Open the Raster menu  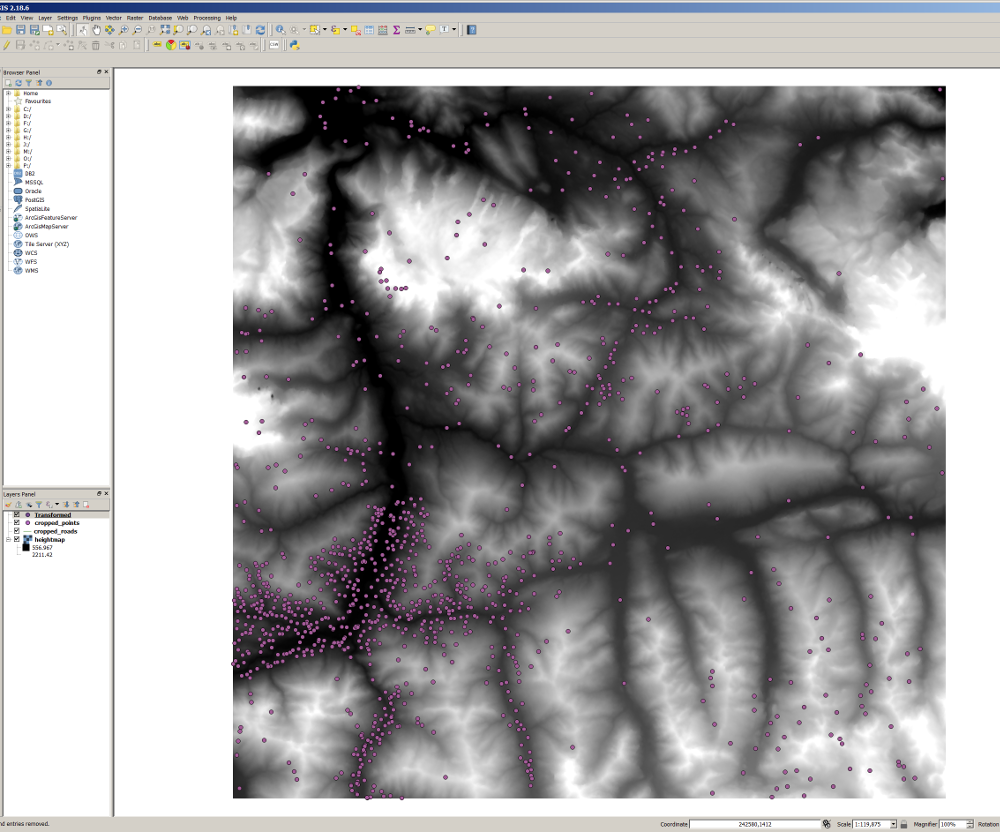134,18
